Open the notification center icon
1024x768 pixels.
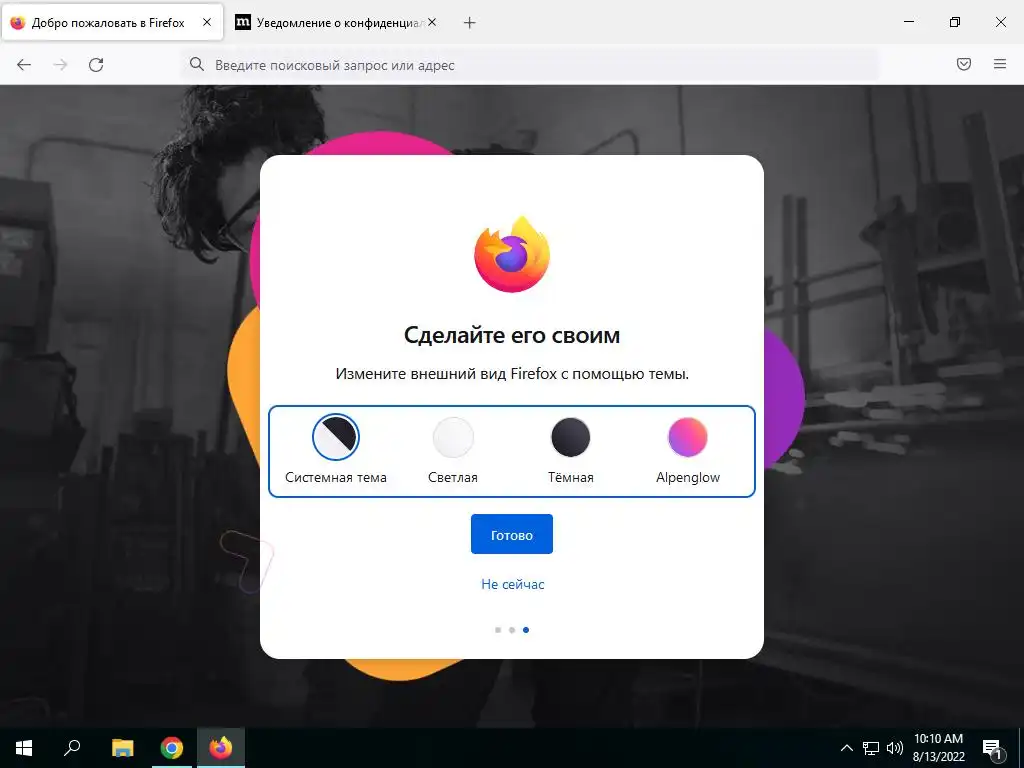[992, 749]
